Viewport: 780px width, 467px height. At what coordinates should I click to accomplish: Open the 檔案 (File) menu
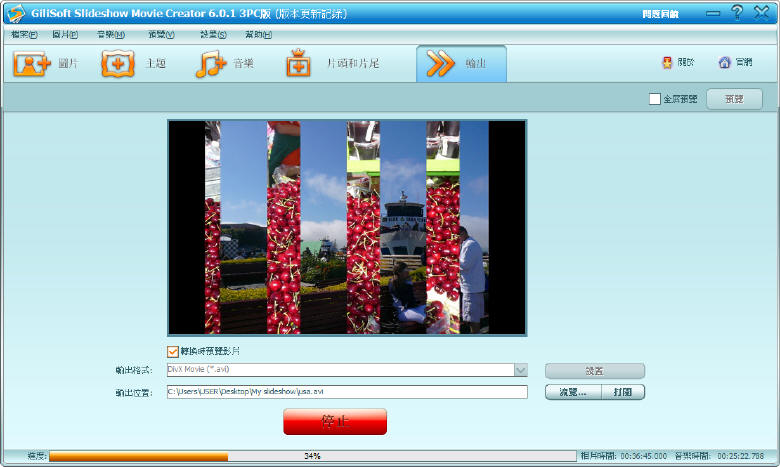point(24,35)
